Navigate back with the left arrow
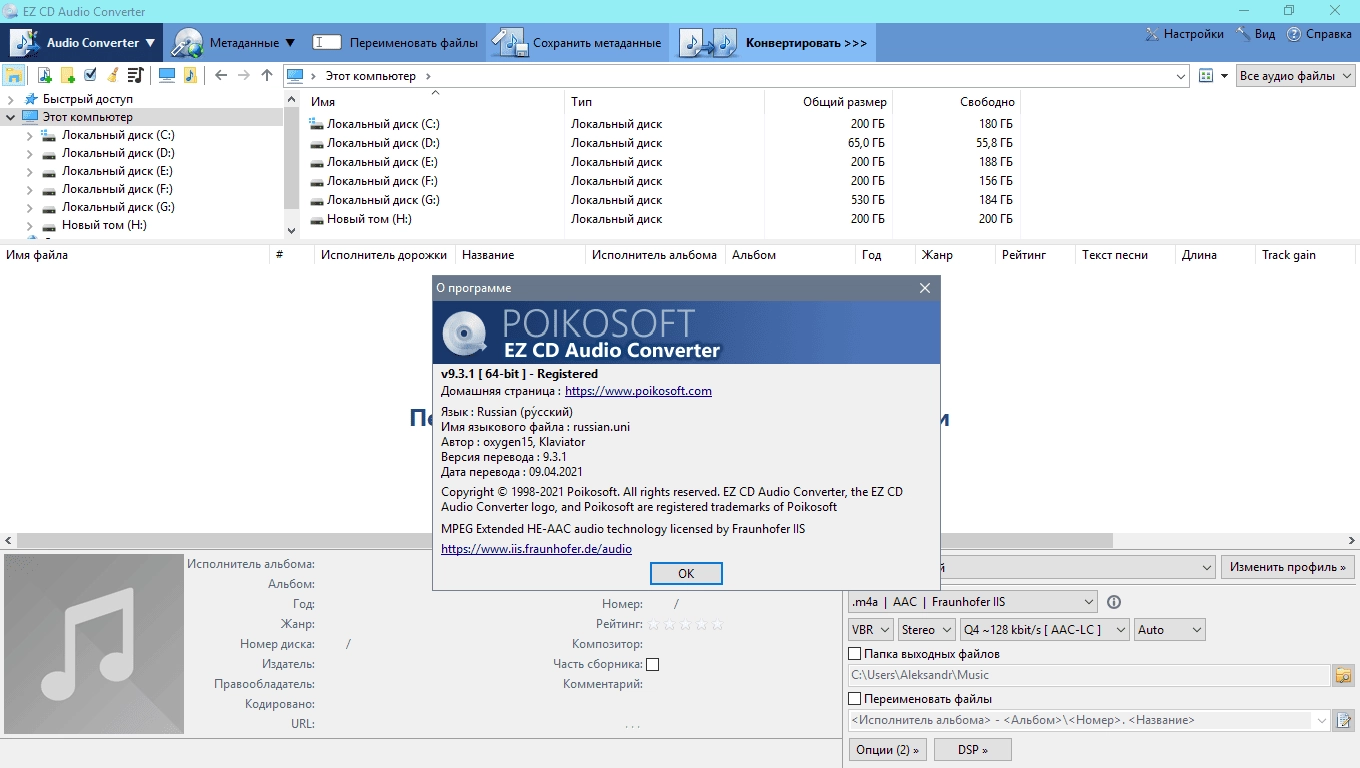Viewport: 1360px width, 768px height. point(221,75)
